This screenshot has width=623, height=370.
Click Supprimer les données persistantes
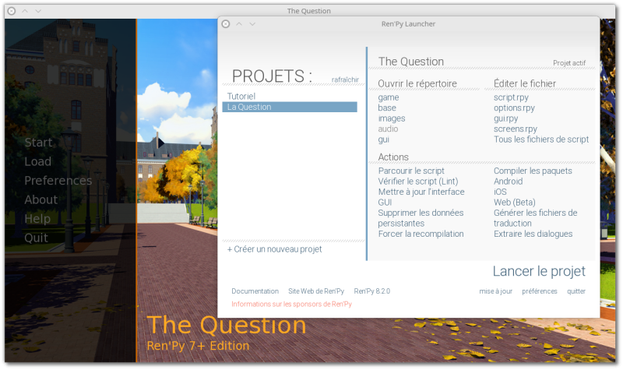(x=421, y=218)
